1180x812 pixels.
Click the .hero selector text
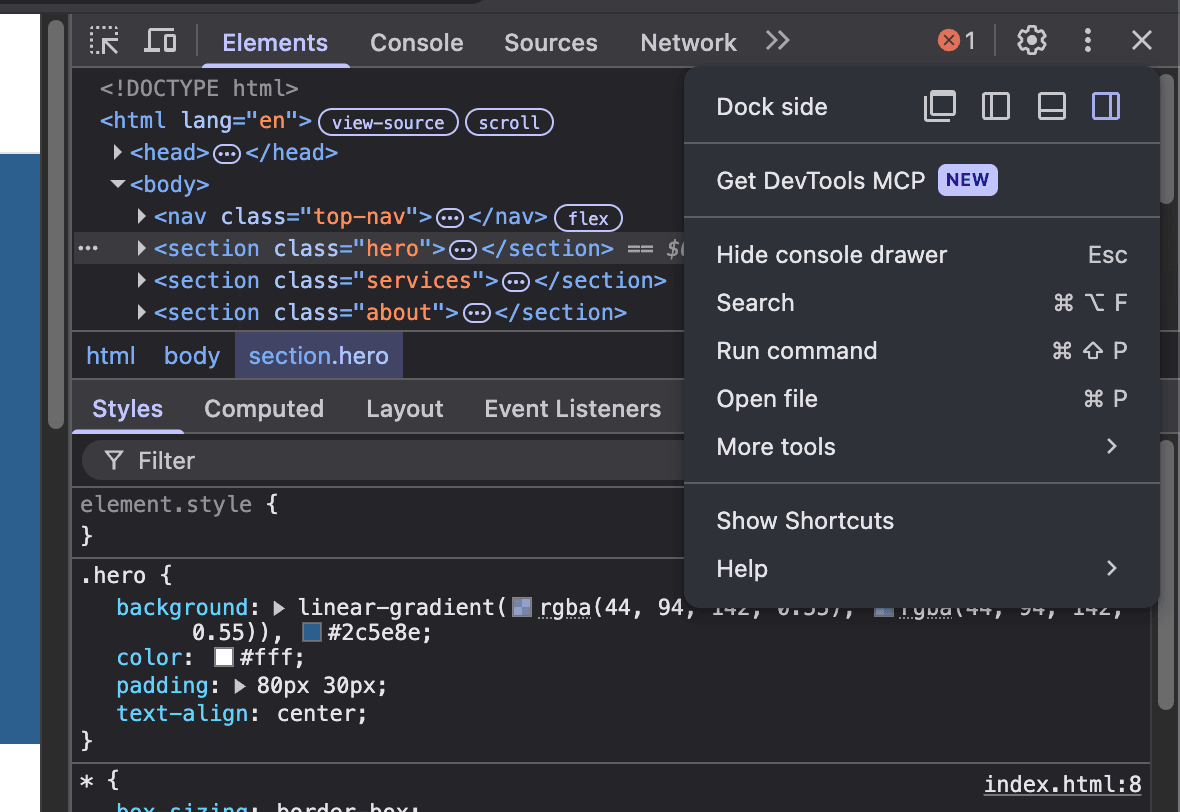pos(113,576)
